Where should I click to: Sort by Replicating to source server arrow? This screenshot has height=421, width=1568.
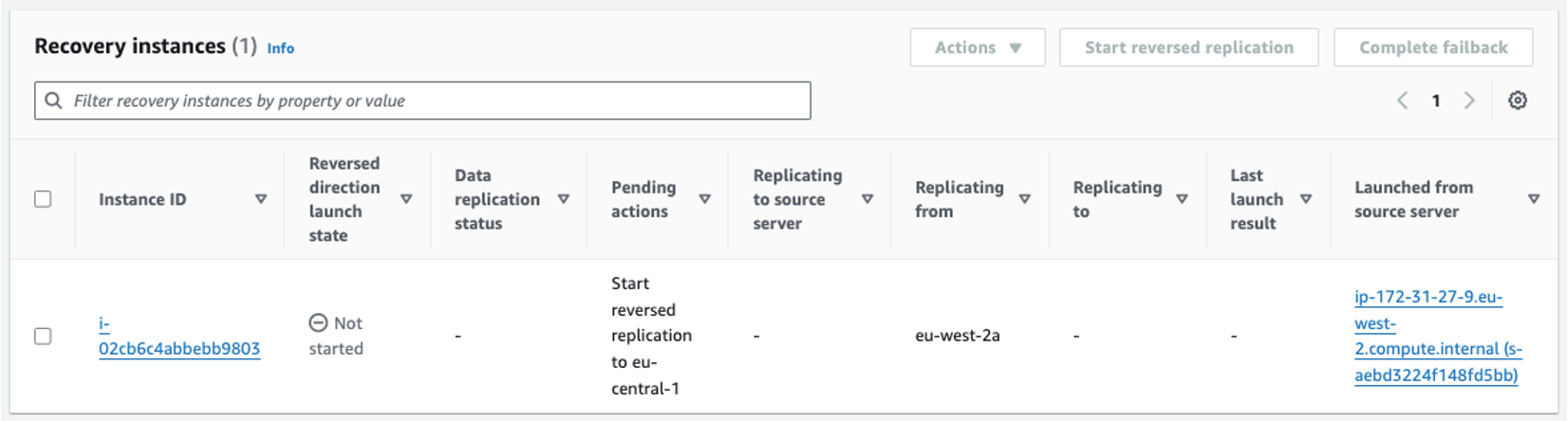pos(868,199)
